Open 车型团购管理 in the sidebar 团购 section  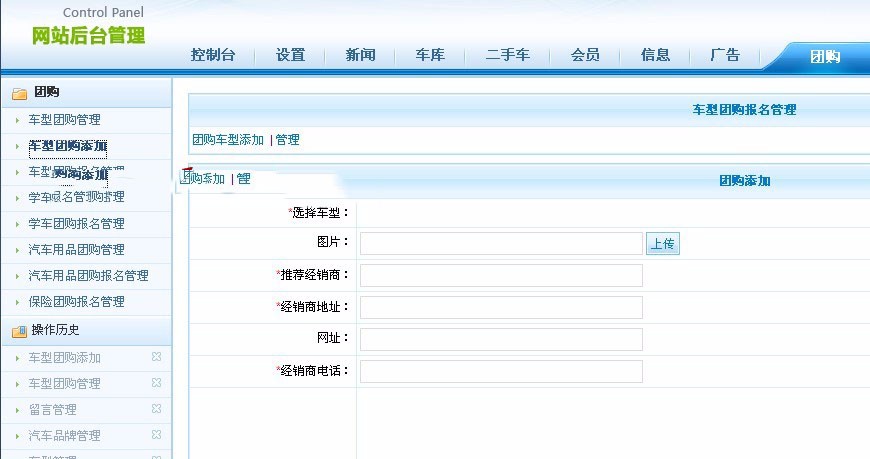pyautogui.click(x=64, y=120)
